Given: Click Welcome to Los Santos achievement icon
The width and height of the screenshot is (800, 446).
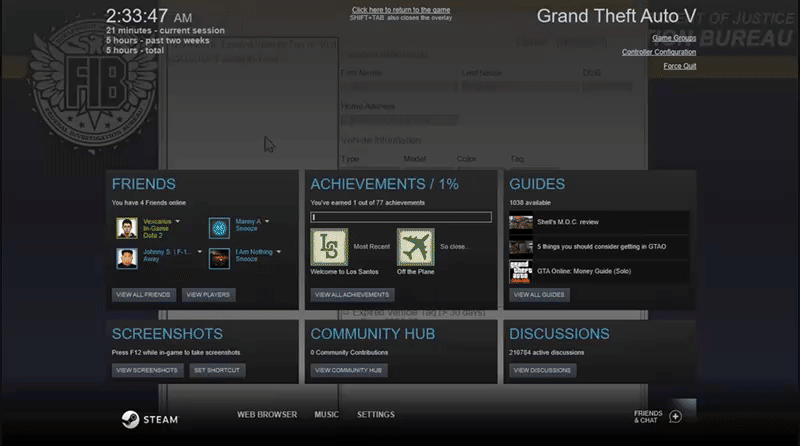Looking at the screenshot, I should [x=330, y=247].
